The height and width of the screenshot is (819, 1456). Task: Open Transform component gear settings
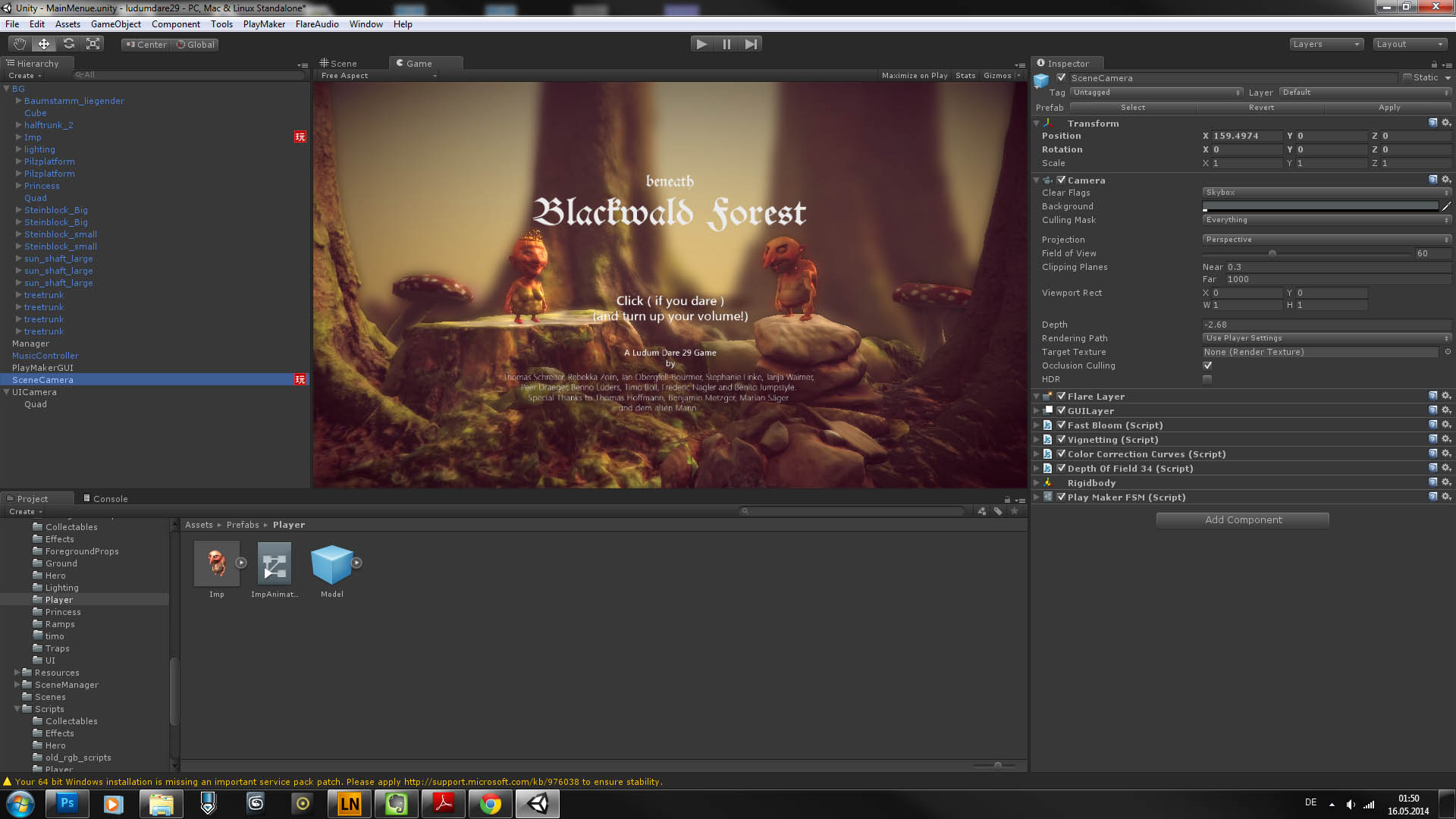pos(1446,123)
